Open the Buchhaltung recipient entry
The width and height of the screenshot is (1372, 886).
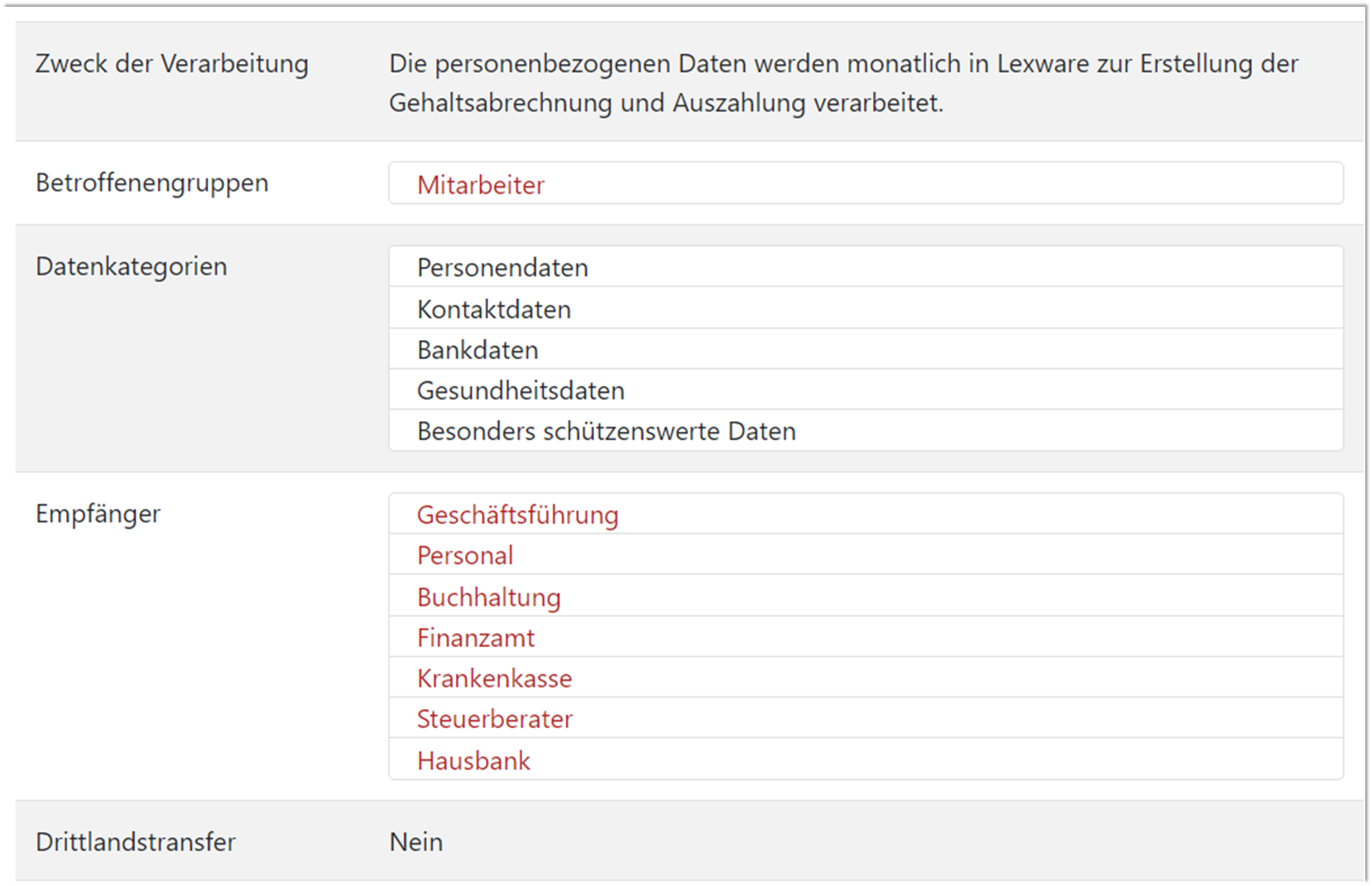[x=489, y=597]
